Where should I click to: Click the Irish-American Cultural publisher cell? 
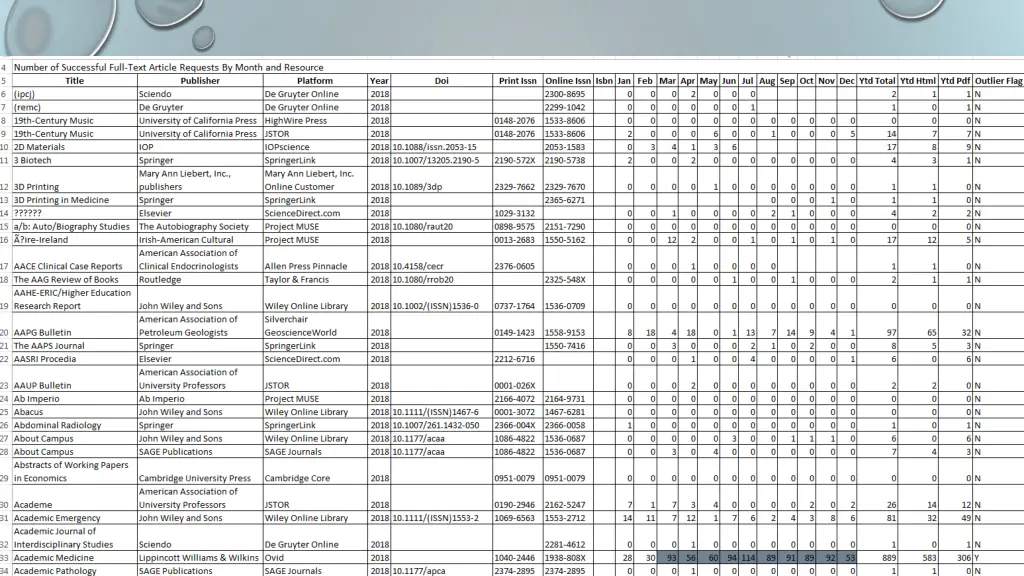click(200, 240)
